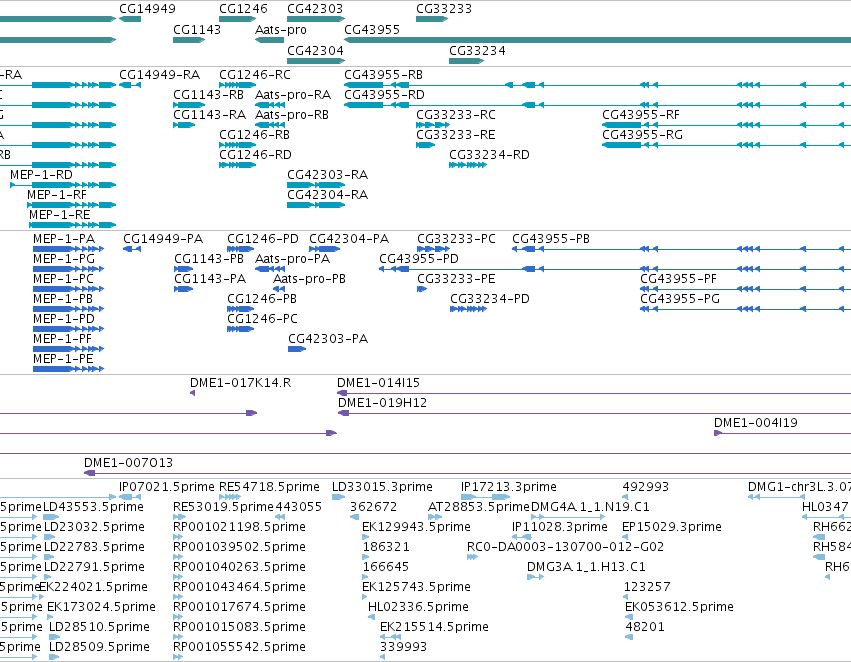
Task: Click protein CG14949-PA
Action: coord(163,239)
